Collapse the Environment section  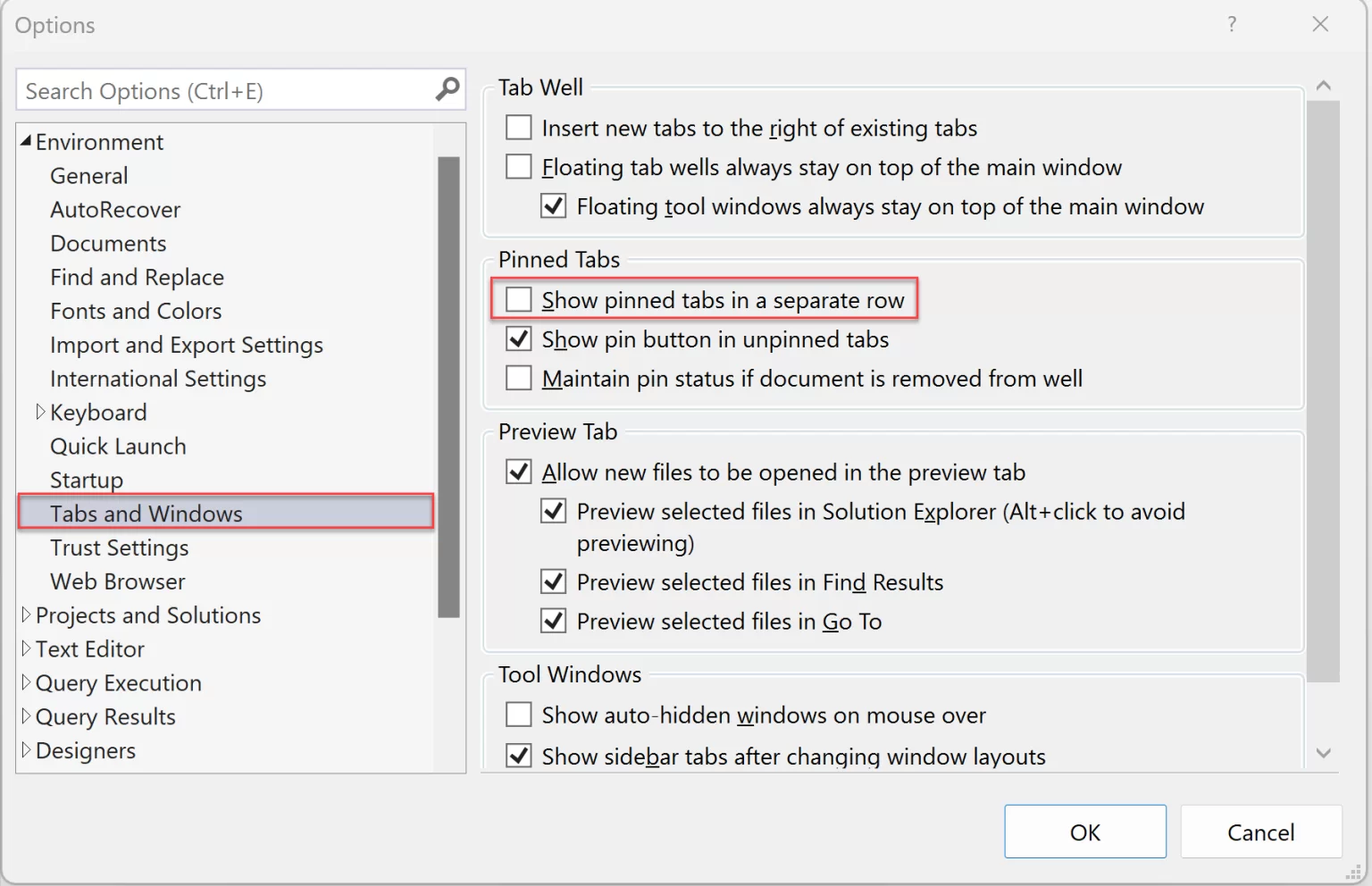(x=25, y=141)
